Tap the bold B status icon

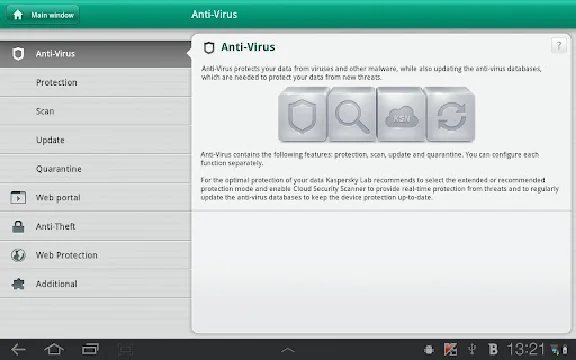[493, 349]
